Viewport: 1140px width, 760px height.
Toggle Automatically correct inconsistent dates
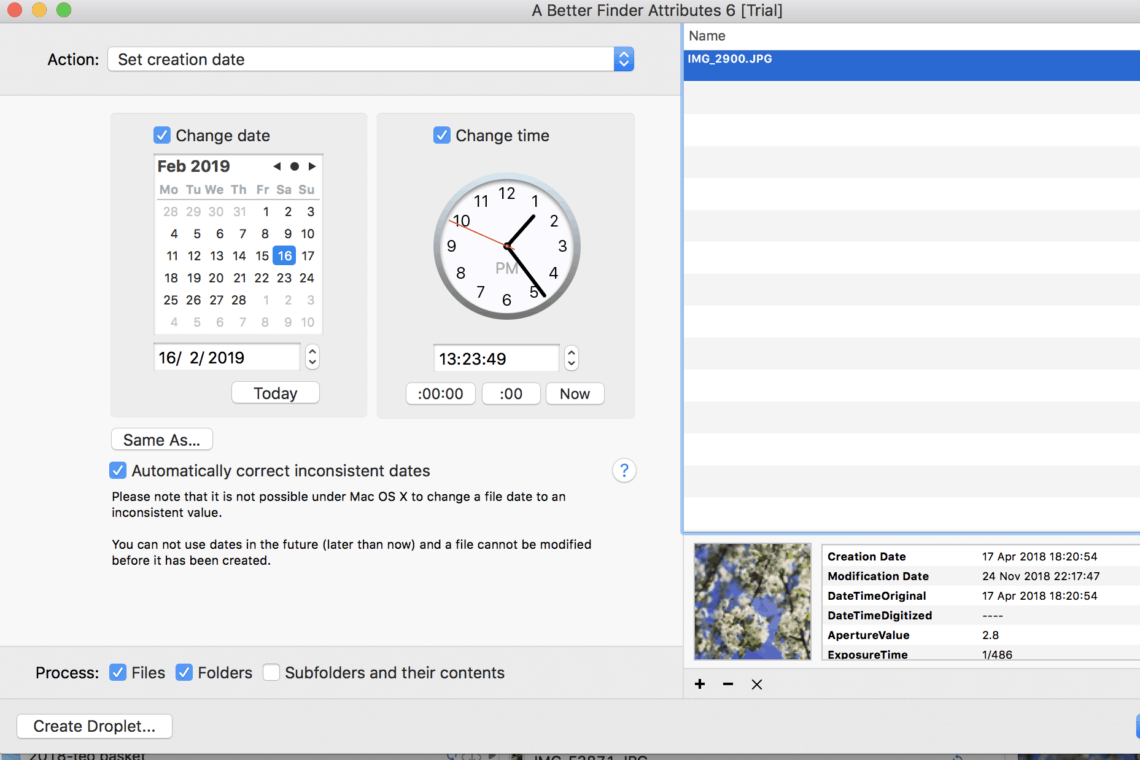pyautogui.click(x=118, y=470)
